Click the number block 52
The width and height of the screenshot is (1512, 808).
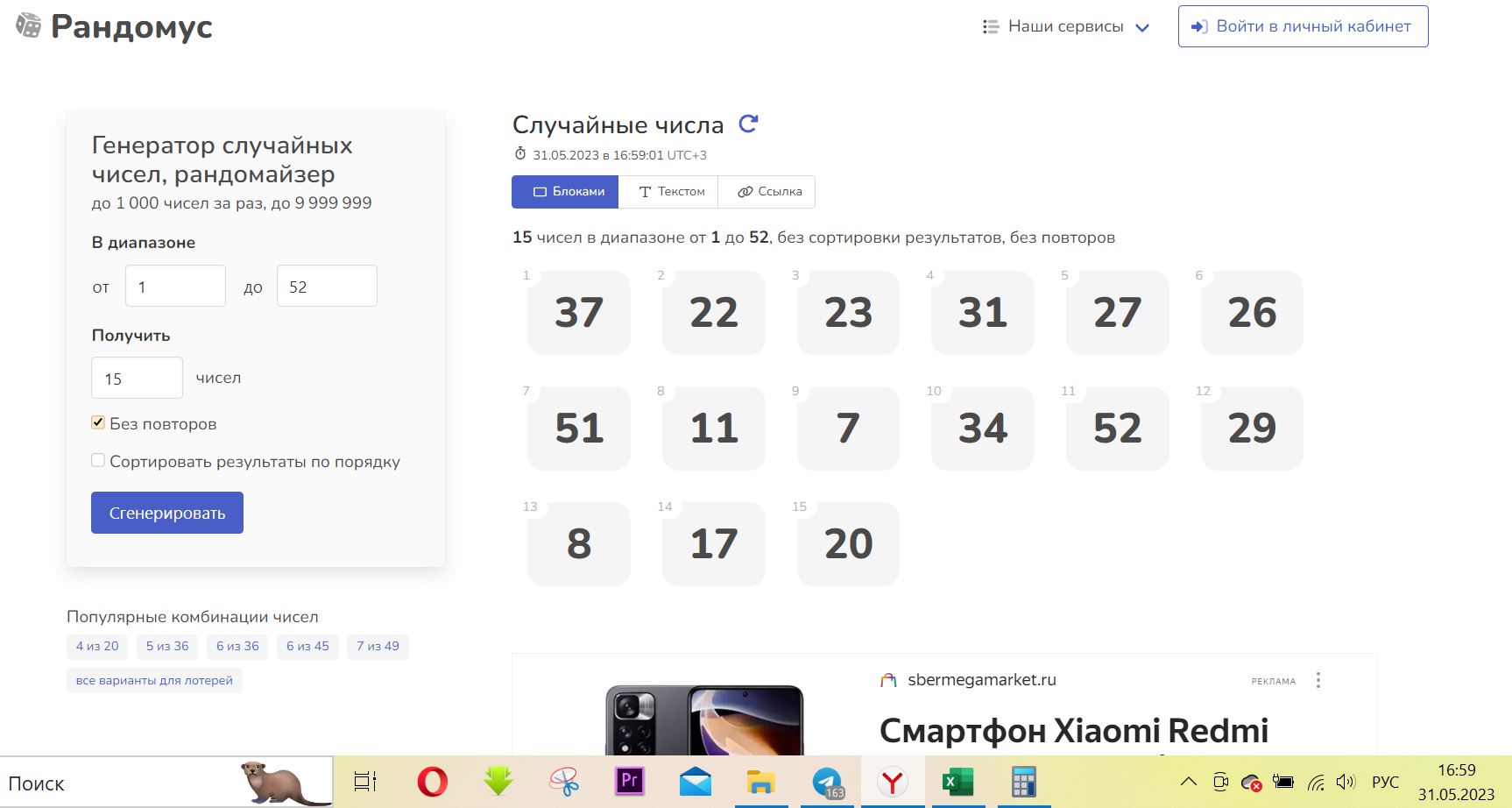click(x=1118, y=429)
